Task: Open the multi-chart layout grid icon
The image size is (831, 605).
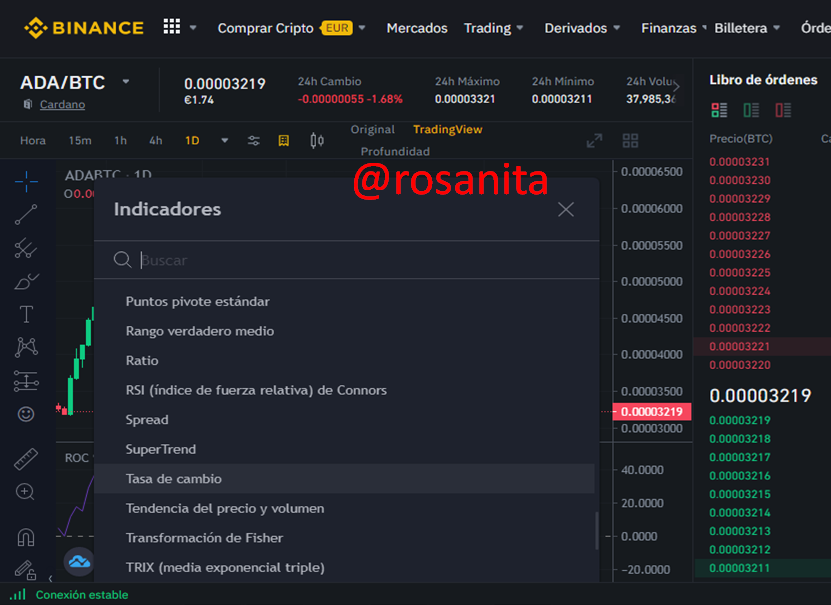Action: point(630,140)
